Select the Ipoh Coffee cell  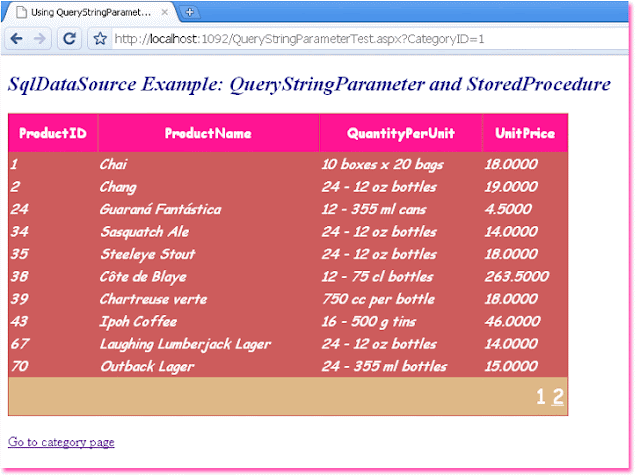(209, 321)
